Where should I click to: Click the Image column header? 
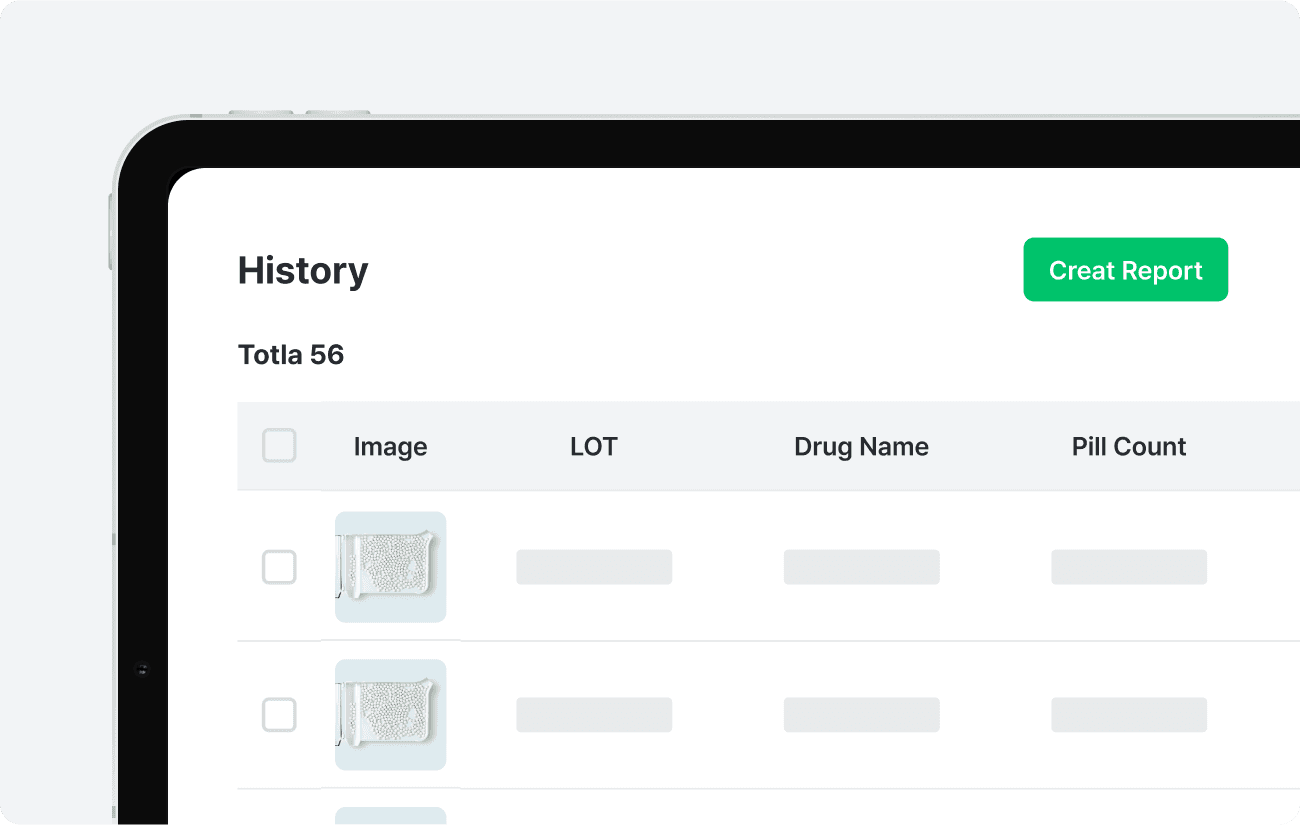[390, 447]
